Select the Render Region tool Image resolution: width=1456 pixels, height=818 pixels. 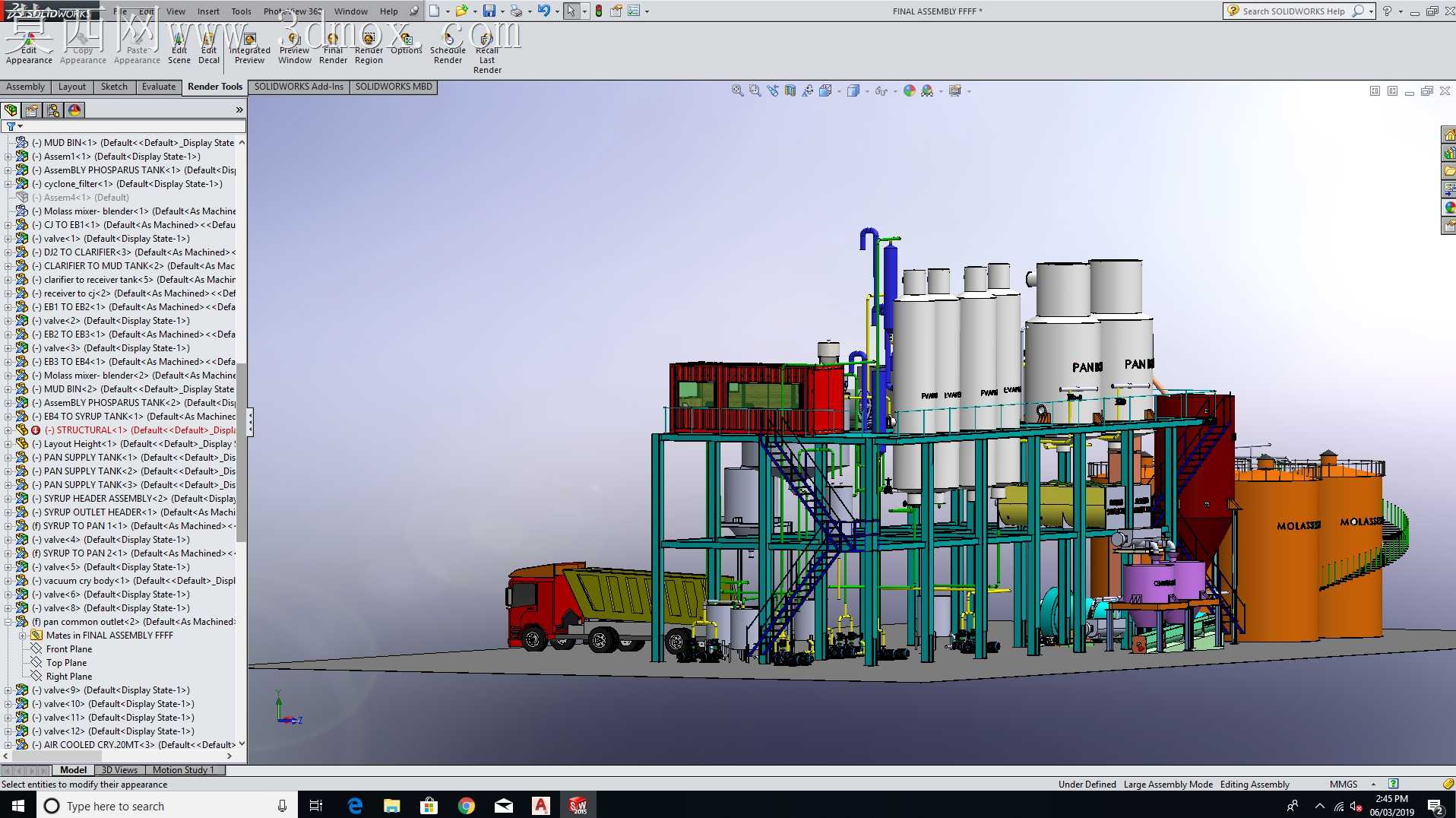369,49
